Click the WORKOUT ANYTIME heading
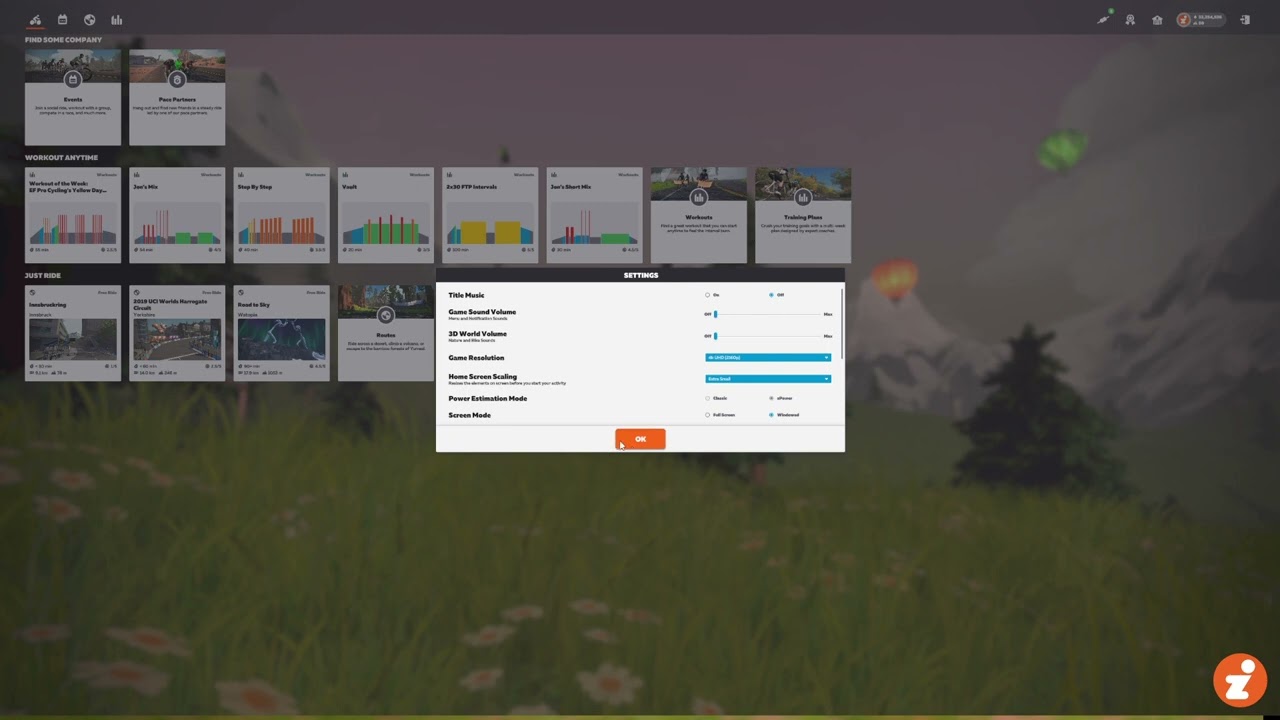Viewport: 1280px width, 720px height. (x=62, y=157)
